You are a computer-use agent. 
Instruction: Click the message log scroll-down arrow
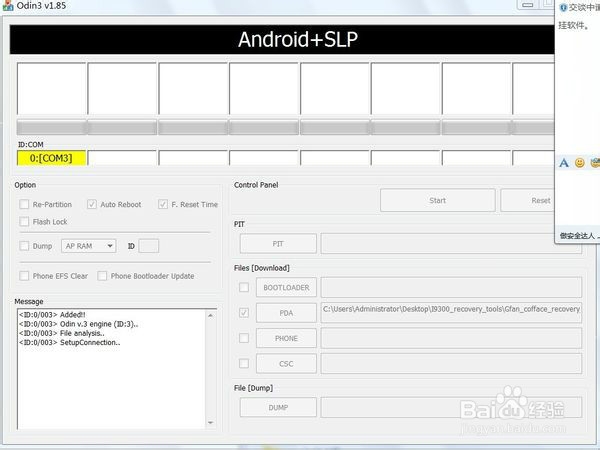pyautogui.click(x=210, y=422)
